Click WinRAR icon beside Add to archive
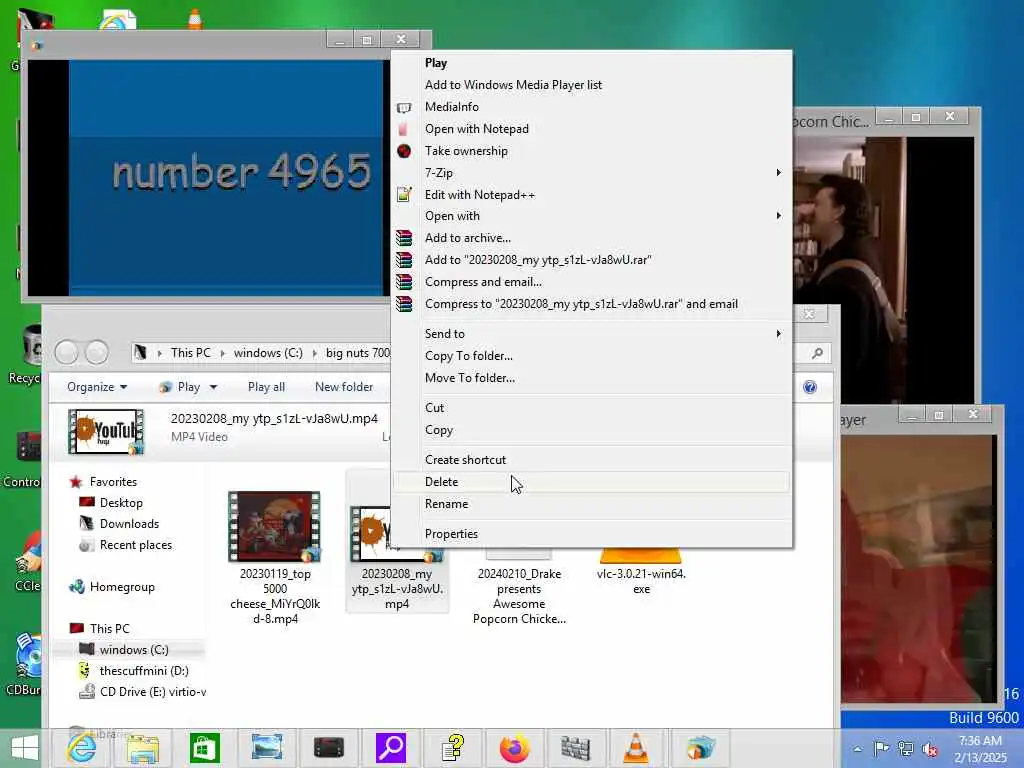 click(404, 238)
